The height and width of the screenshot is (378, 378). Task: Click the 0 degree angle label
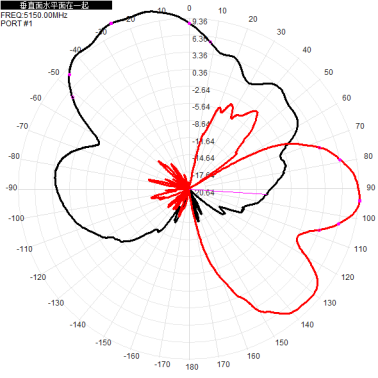(x=189, y=8)
